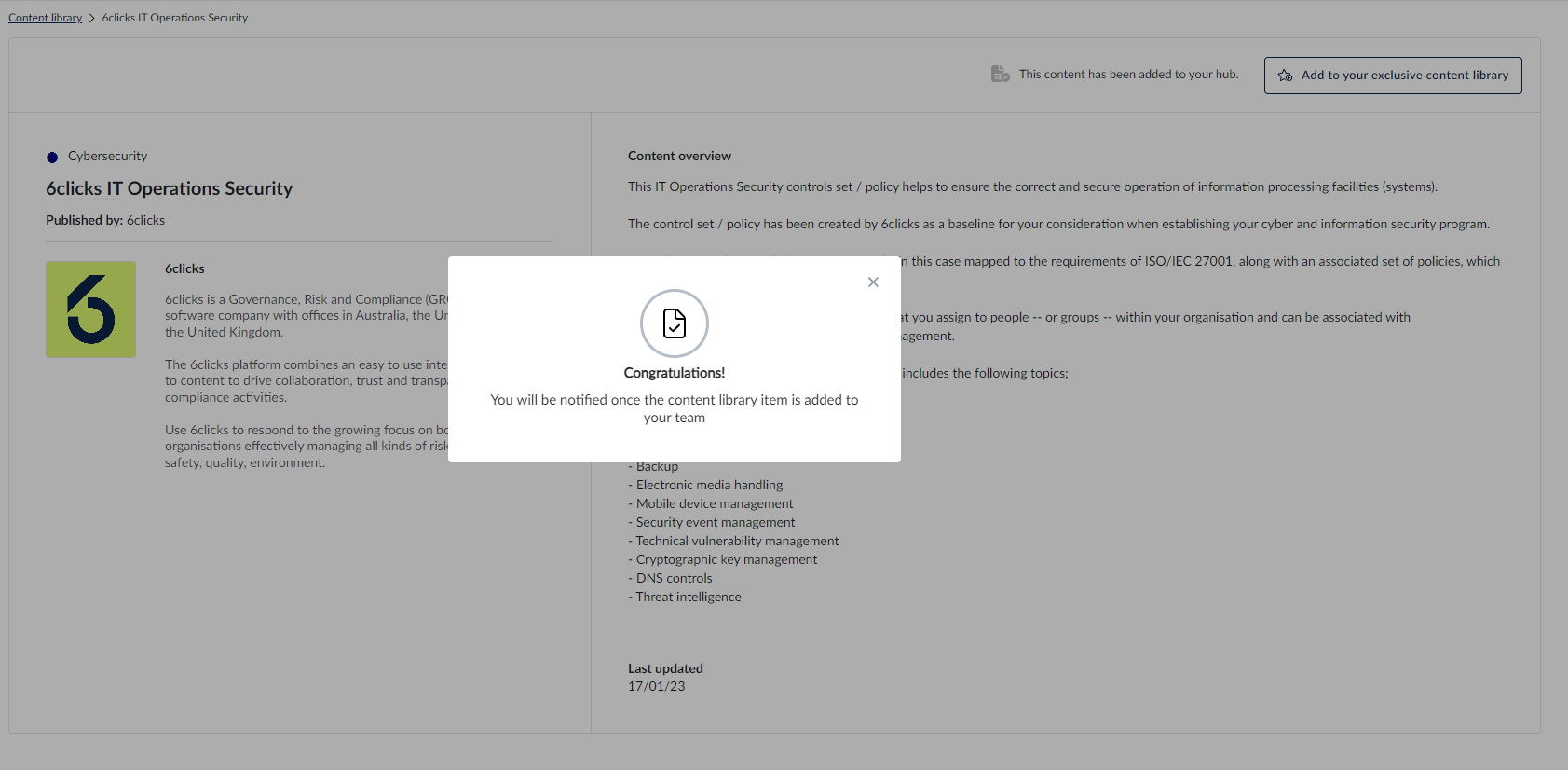The height and width of the screenshot is (770, 1568).
Task: Click the added-to-hub status icon
Action: 1000,74
